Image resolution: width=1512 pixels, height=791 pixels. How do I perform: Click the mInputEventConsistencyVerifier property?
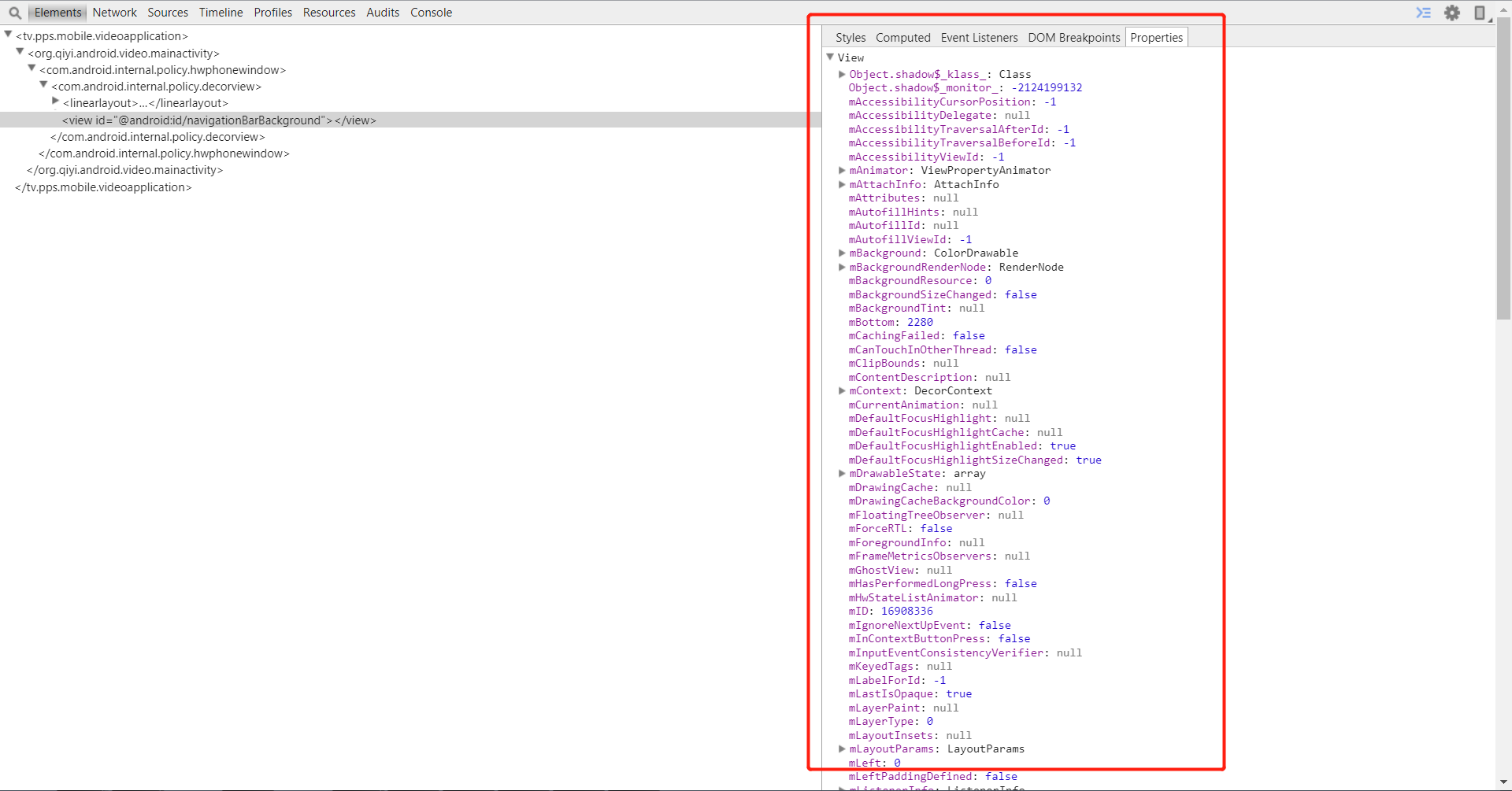(946, 652)
